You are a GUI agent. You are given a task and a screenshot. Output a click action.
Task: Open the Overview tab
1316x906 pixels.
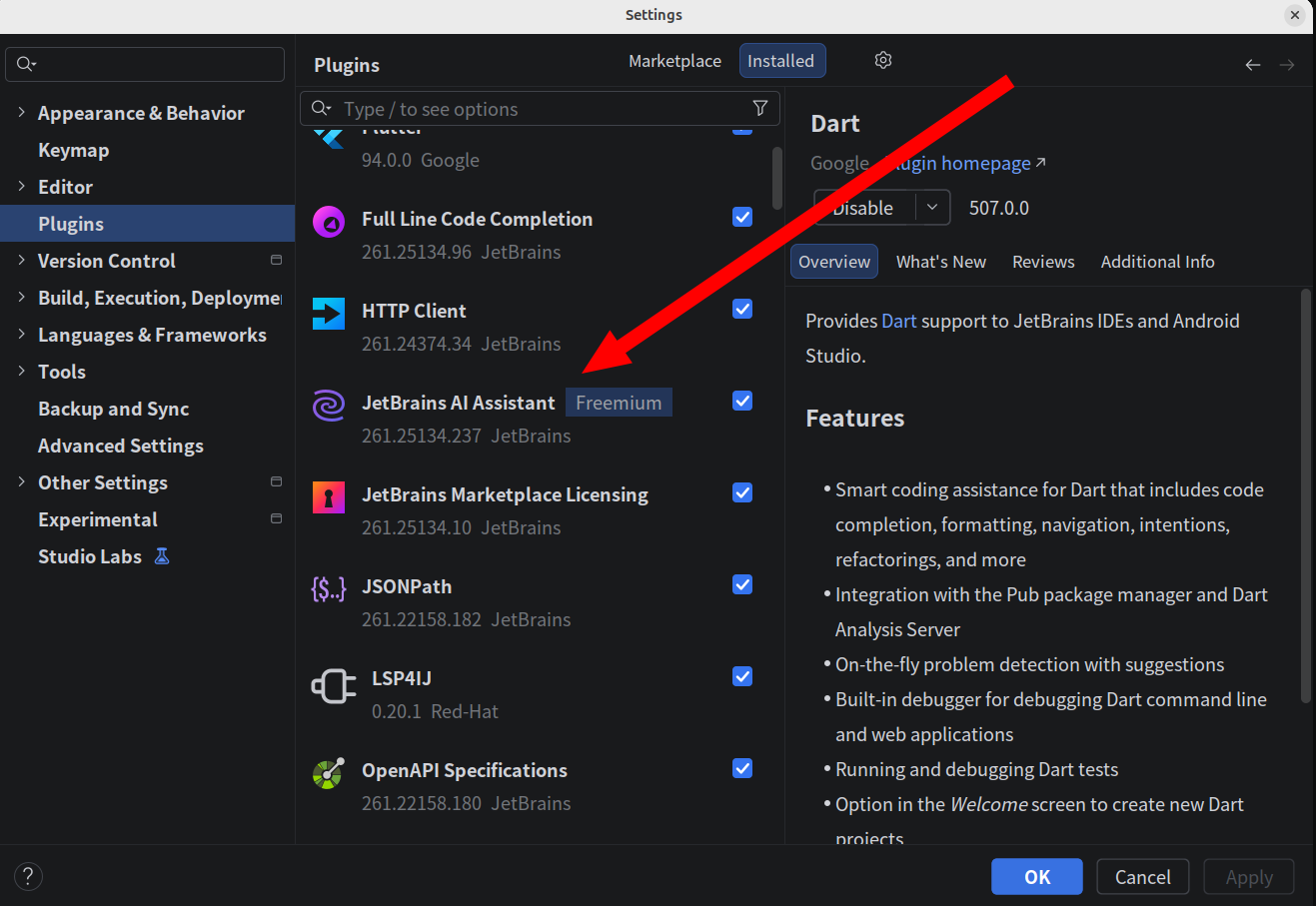(x=834, y=262)
